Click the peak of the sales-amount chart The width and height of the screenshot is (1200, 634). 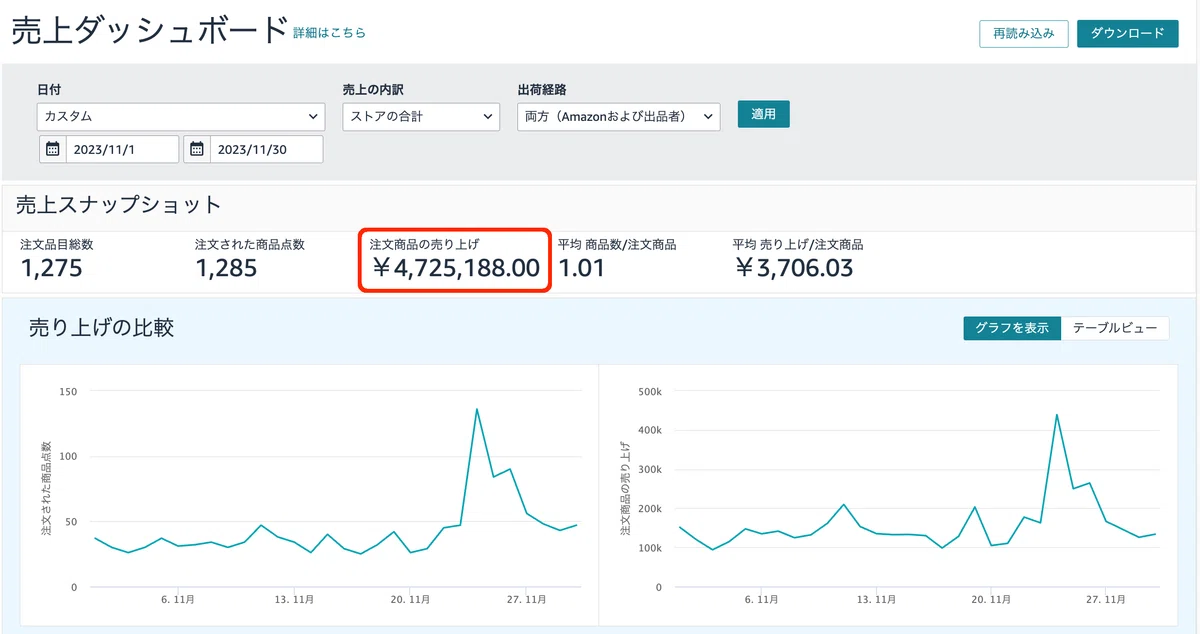[x=1057, y=414]
